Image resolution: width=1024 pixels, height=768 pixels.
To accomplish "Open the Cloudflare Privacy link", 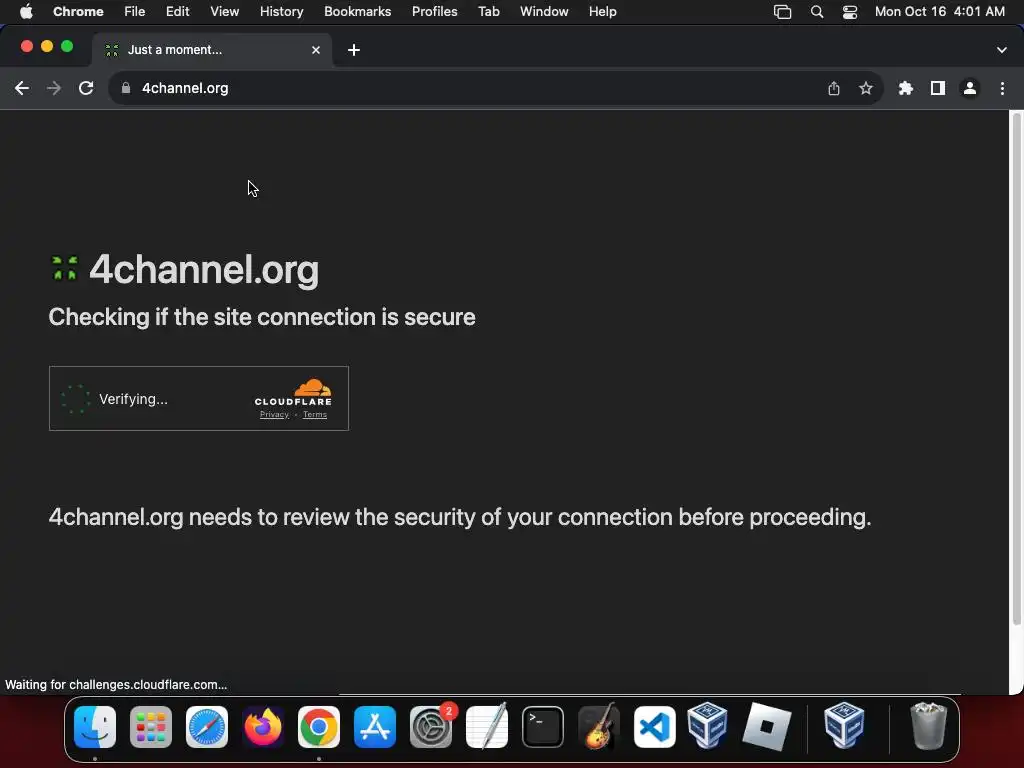I will pyautogui.click(x=274, y=415).
